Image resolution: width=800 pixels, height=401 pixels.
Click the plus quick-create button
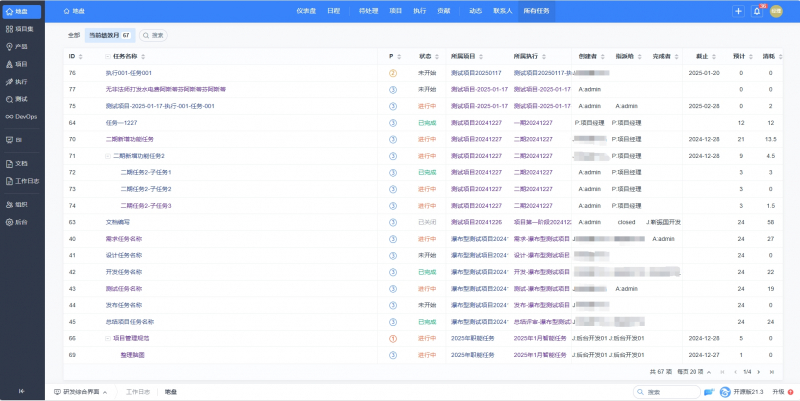[x=738, y=11]
